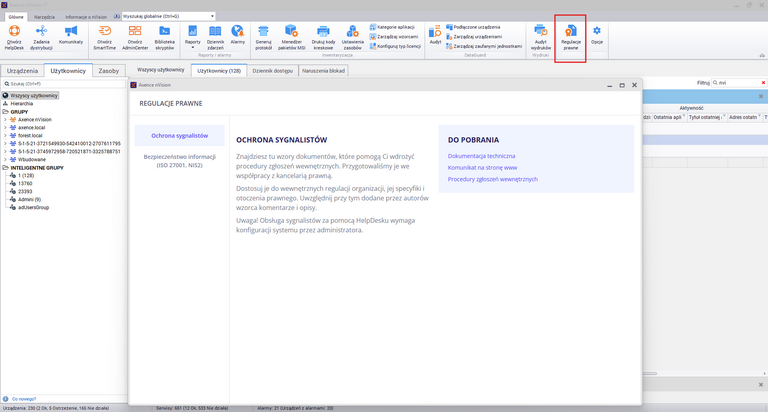
Task: Launch Otwórz SmartTime
Action: click(105, 37)
